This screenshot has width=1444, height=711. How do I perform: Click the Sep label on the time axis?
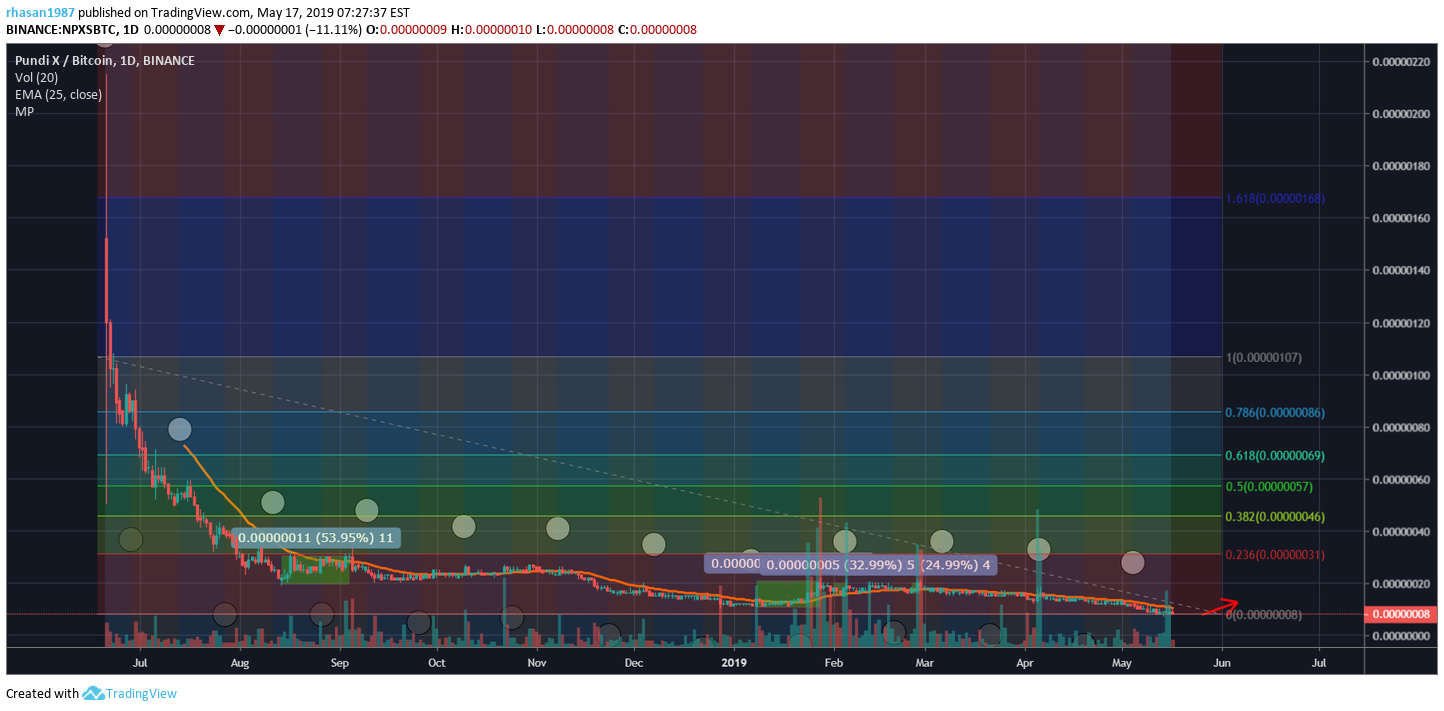pyautogui.click(x=340, y=662)
